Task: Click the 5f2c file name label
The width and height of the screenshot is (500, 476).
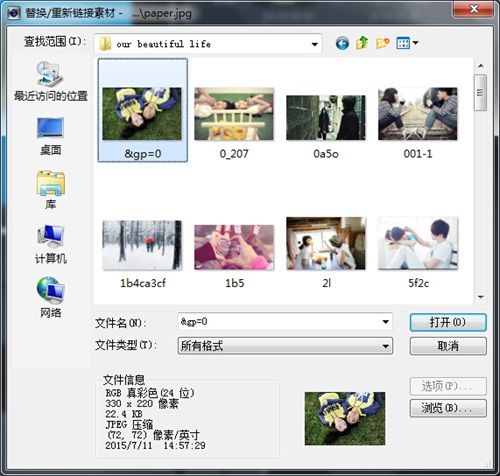Action: [x=418, y=283]
